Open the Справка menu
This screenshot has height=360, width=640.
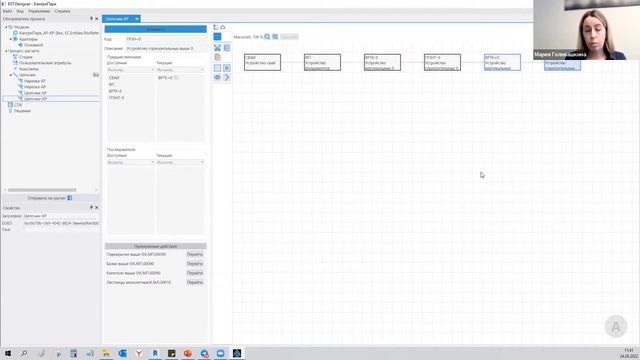tap(62, 11)
